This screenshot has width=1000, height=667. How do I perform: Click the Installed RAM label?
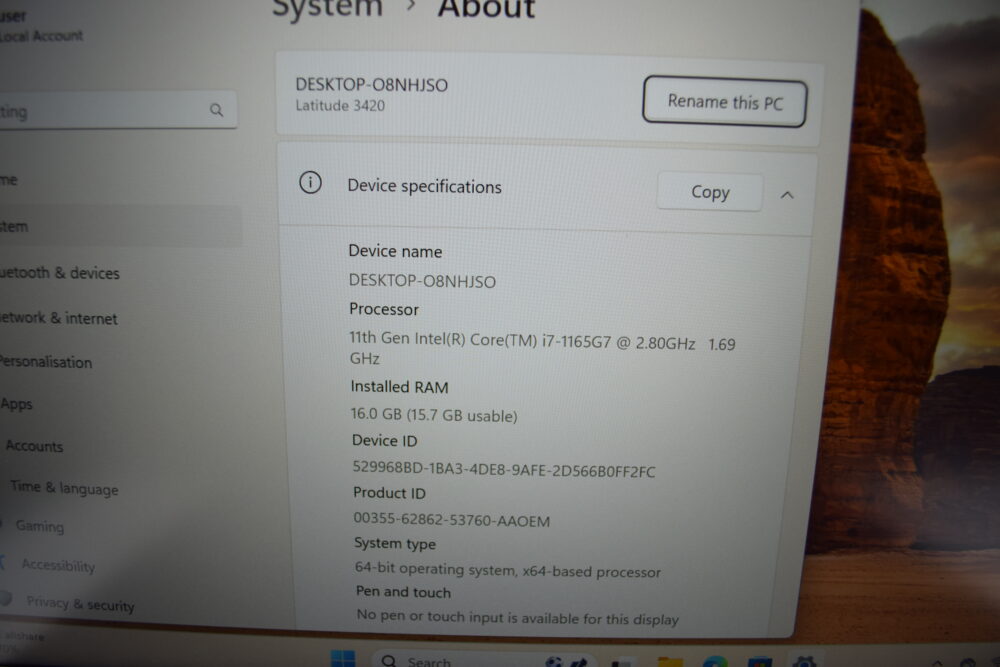400,387
